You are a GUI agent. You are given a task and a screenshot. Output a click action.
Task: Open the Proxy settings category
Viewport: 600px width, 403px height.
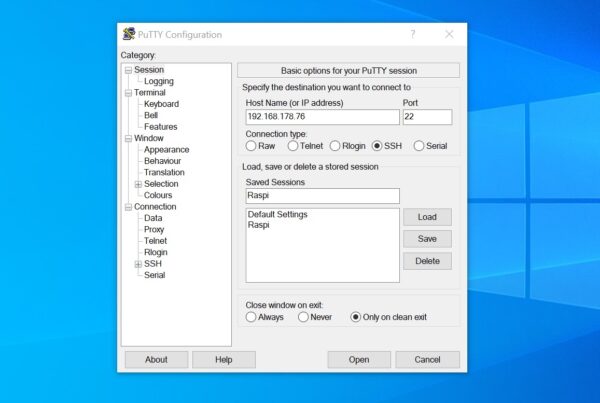[154, 230]
